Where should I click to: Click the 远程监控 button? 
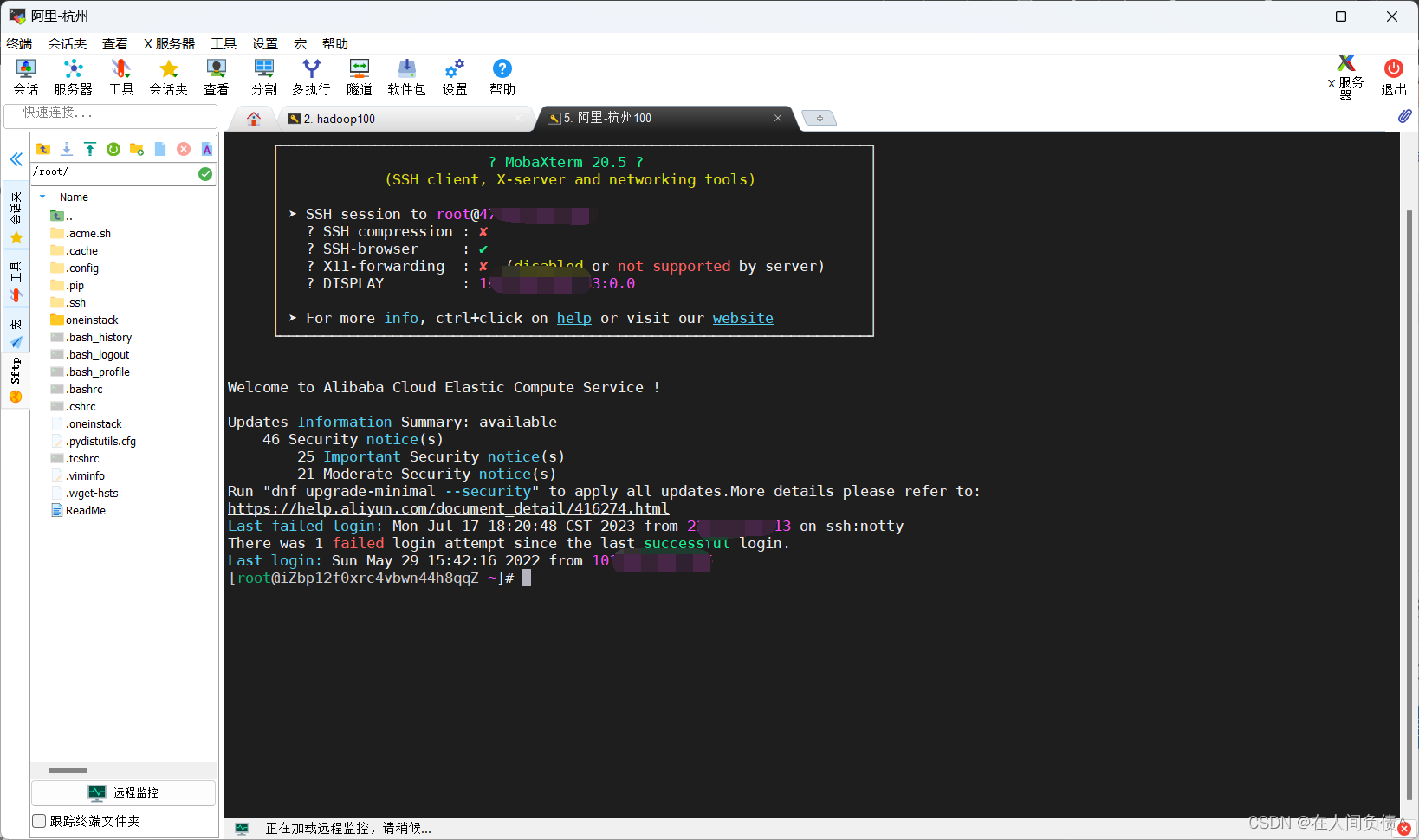123,792
